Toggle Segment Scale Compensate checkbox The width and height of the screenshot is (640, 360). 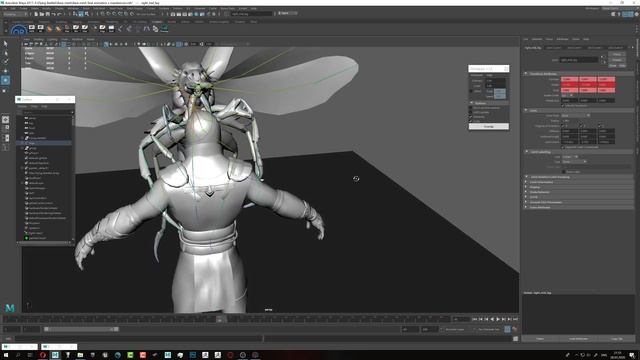click(563, 147)
